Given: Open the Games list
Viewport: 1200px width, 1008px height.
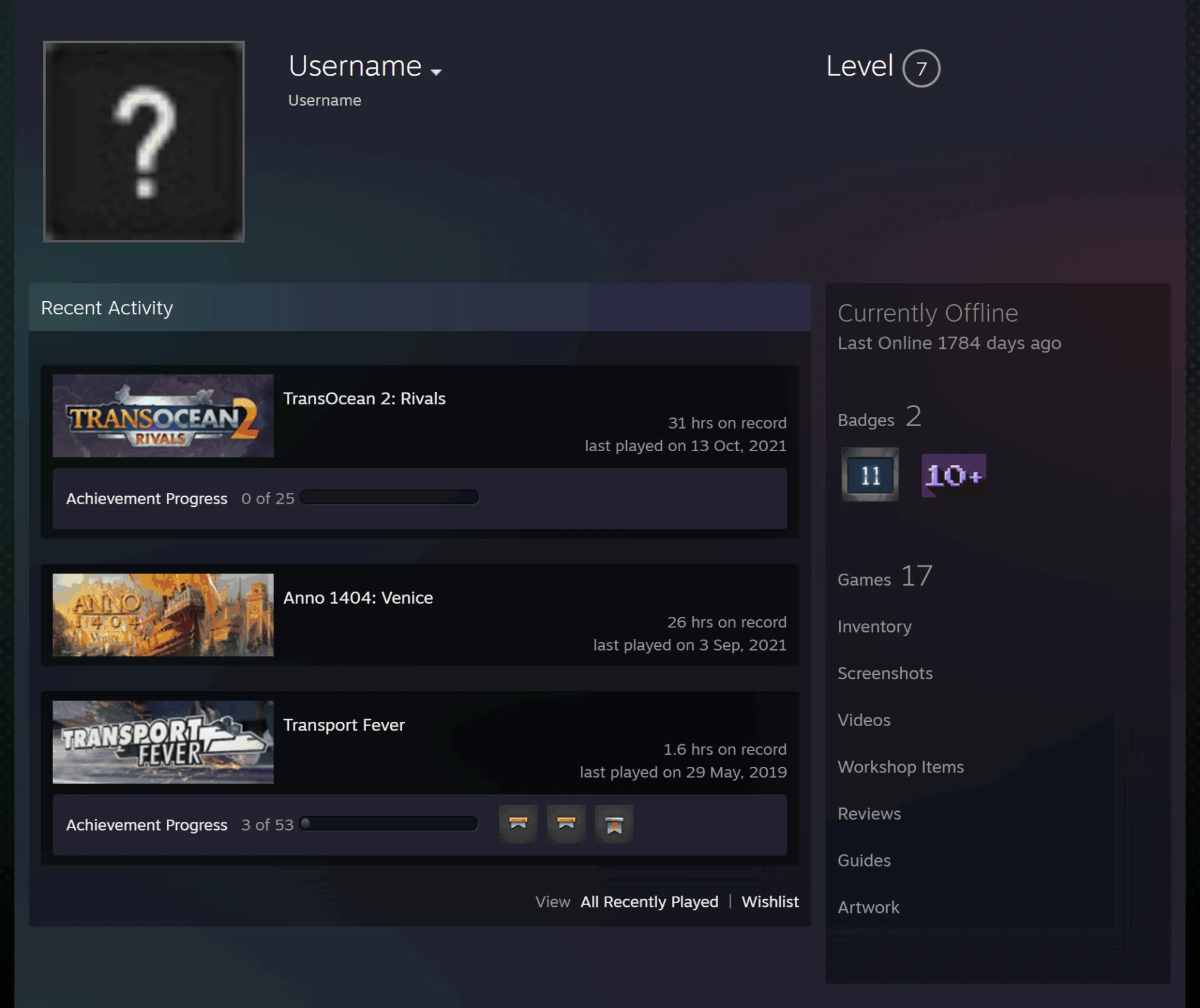Looking at the screenshot, I should [885, 576].
